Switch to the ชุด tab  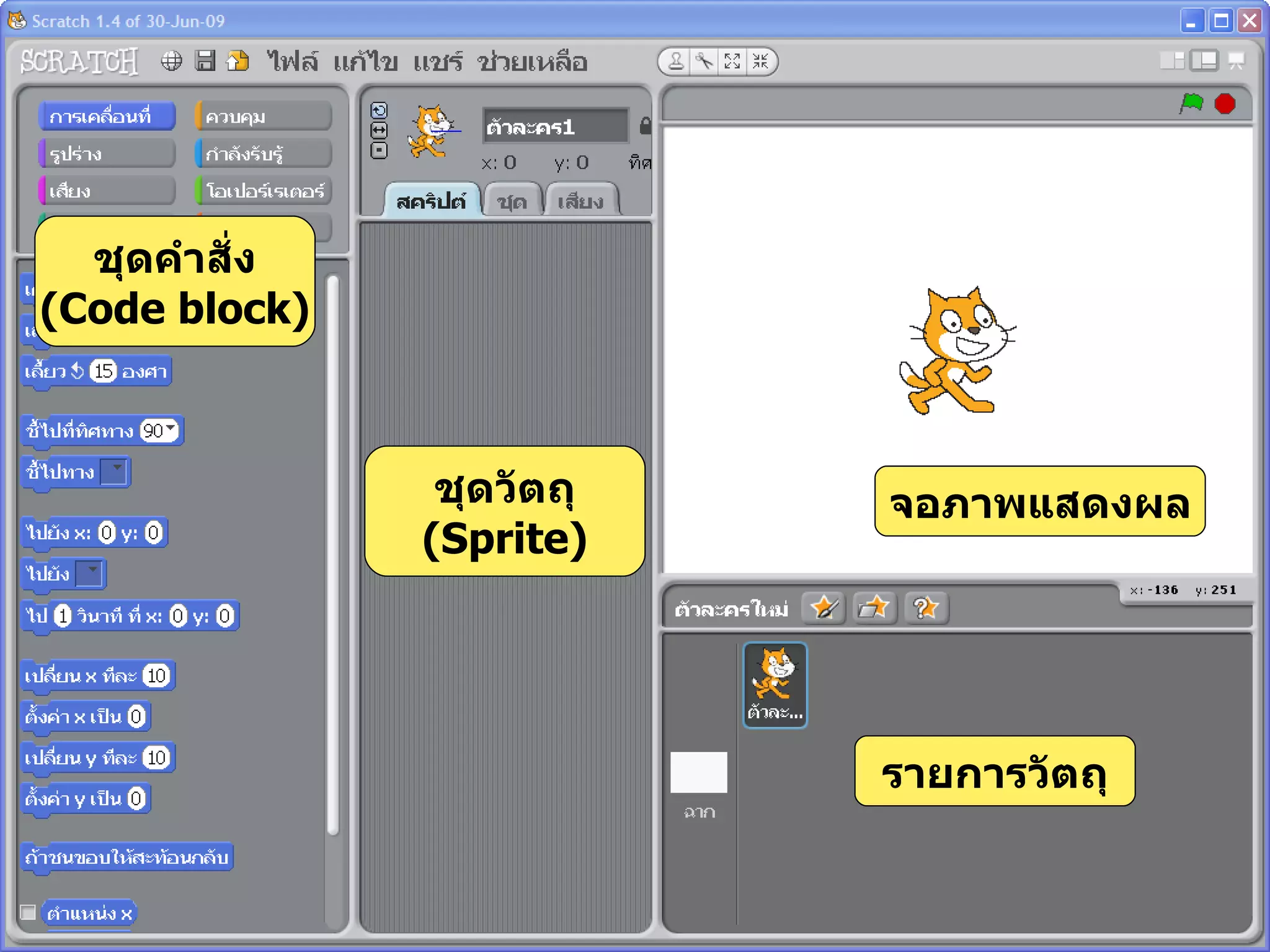click(512, 201)
